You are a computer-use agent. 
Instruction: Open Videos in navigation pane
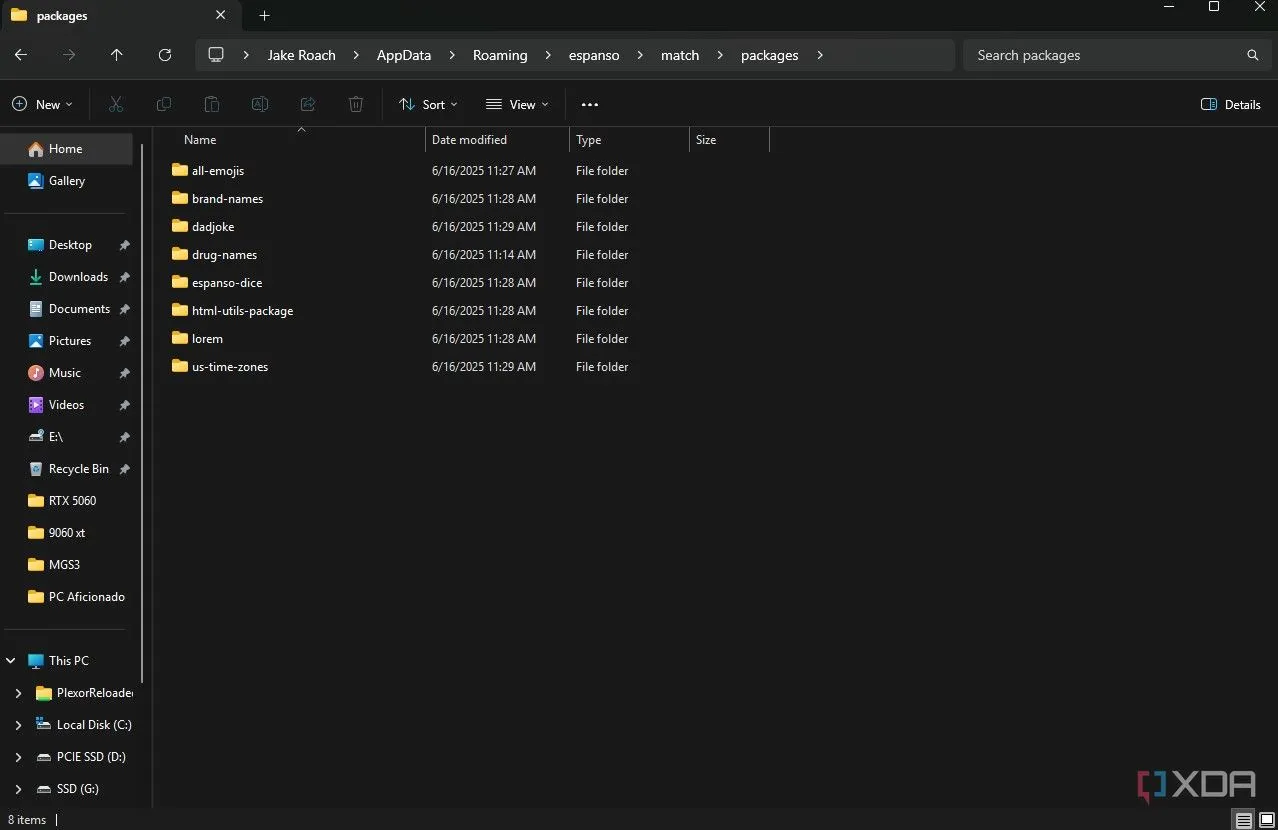pos(66,405)
